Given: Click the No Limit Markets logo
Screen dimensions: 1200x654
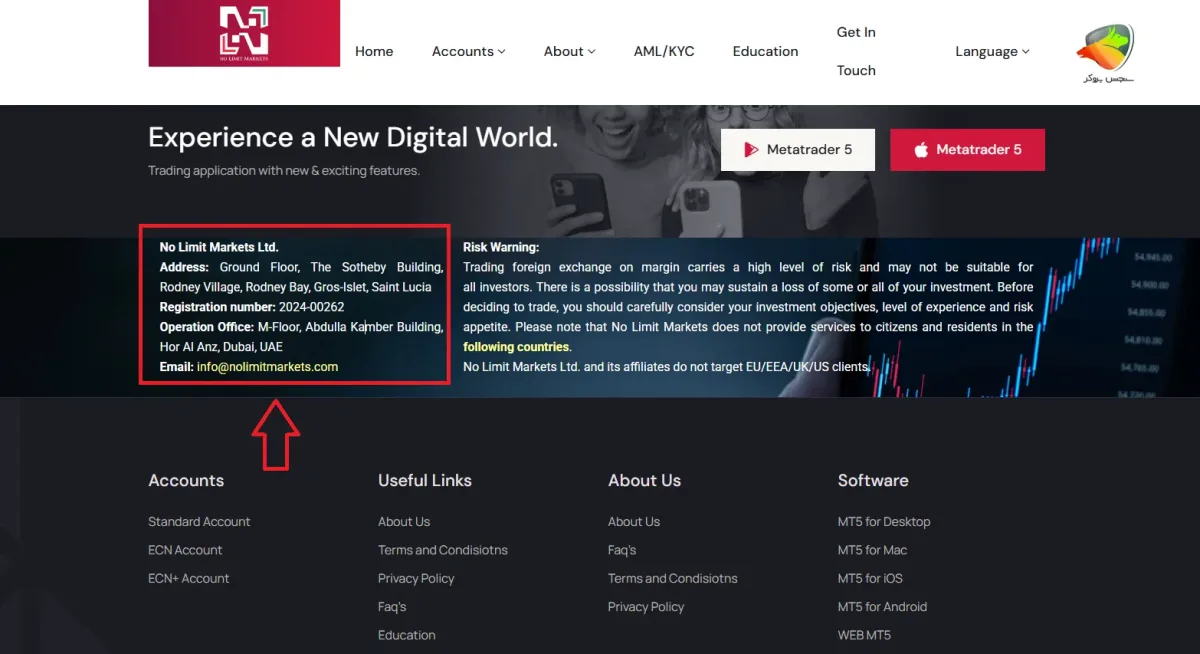Looking at the screenshot, I should pos(244,33).
